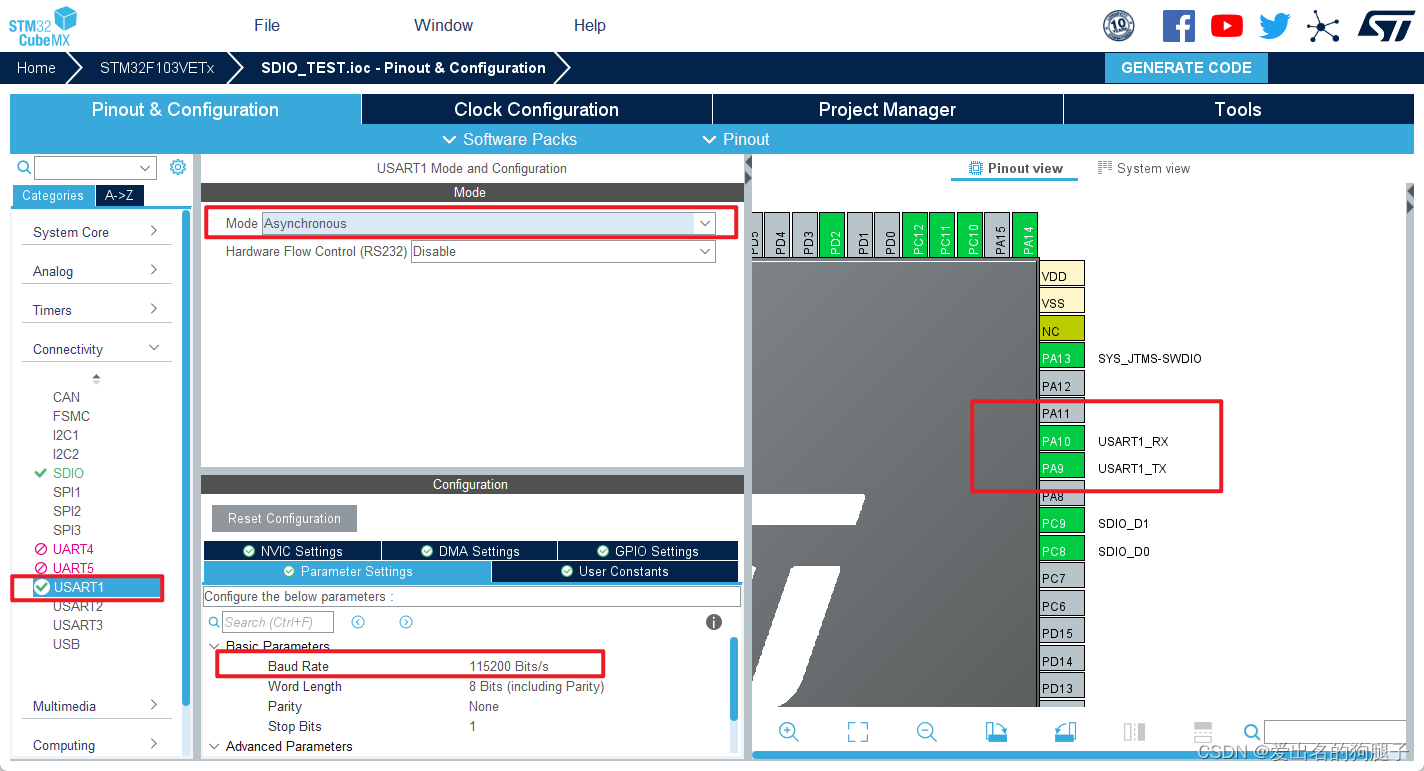The image size is (1424, 771).
Task: Click the PC9 pin on the chip
Action: (1062, 523)
